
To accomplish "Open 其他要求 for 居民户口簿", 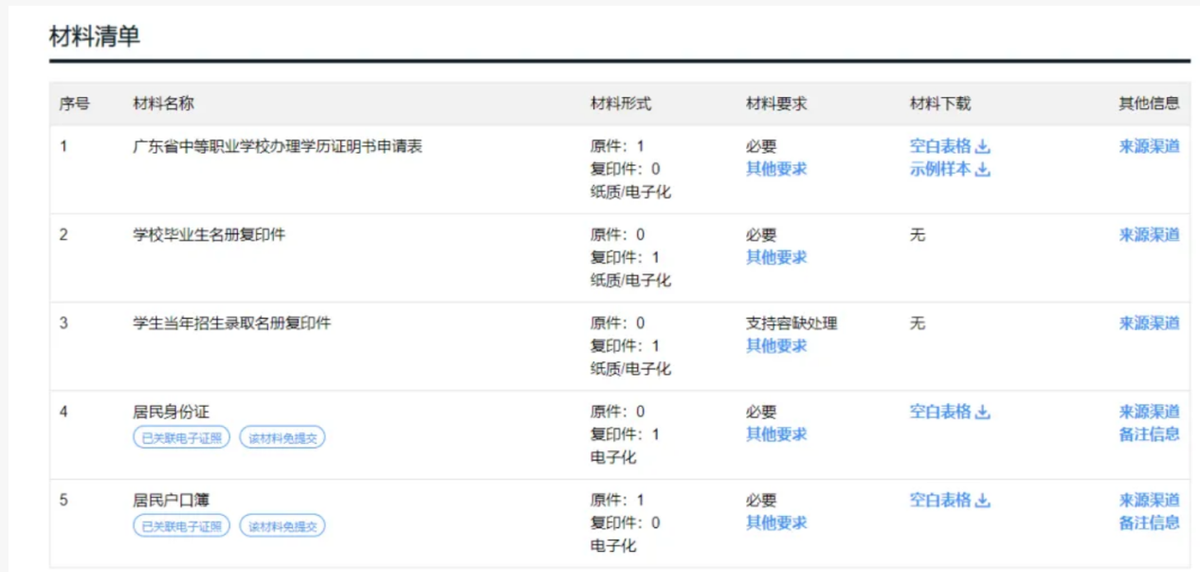I will (776, 522).
